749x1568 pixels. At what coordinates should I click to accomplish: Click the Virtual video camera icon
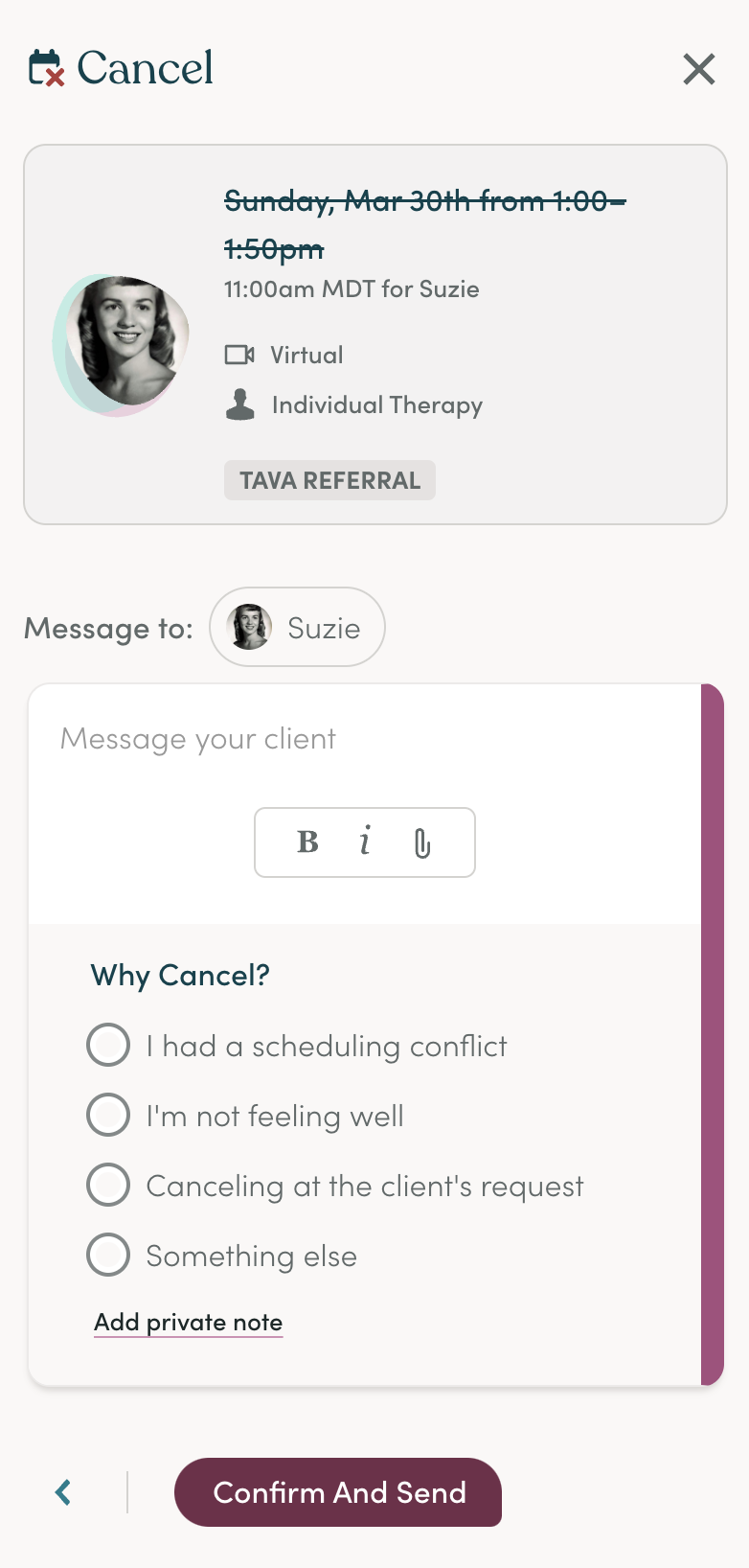239,355
